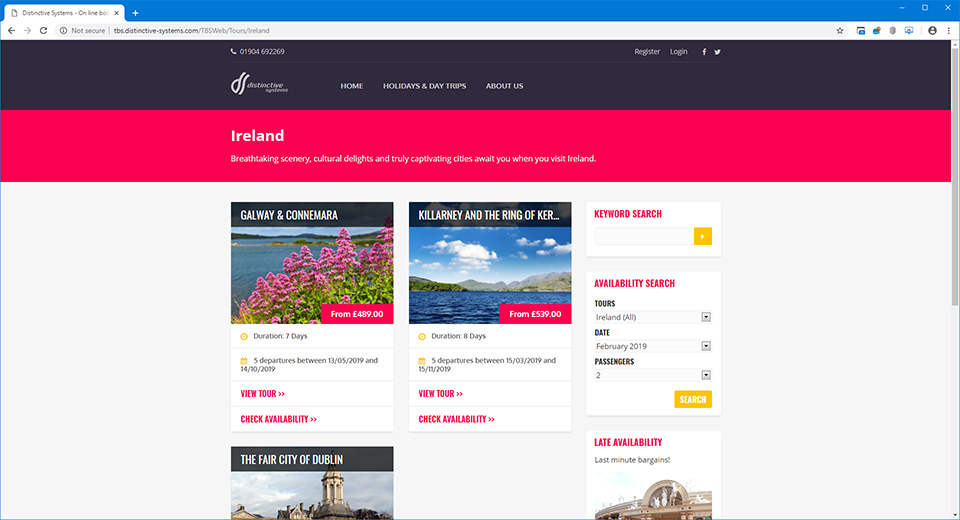Screen dimensions: 960x520
Task: Click the browser forward arrow
Action: [27, 31]
